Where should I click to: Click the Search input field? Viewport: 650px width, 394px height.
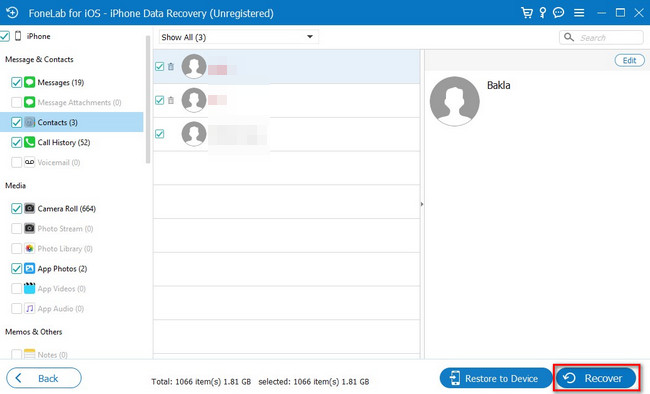coord(601,37)
